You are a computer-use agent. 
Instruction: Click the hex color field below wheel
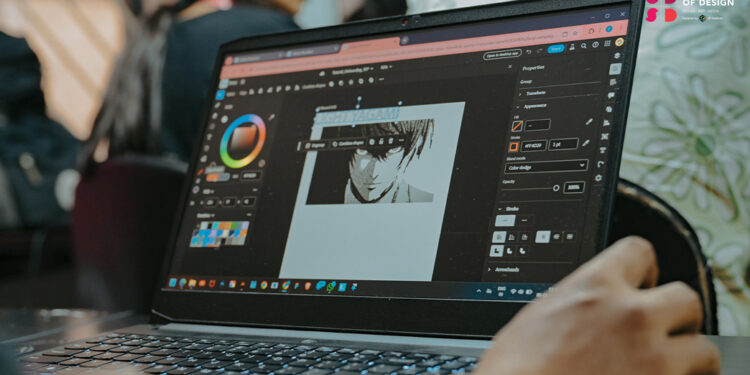[x=251, y=176]
